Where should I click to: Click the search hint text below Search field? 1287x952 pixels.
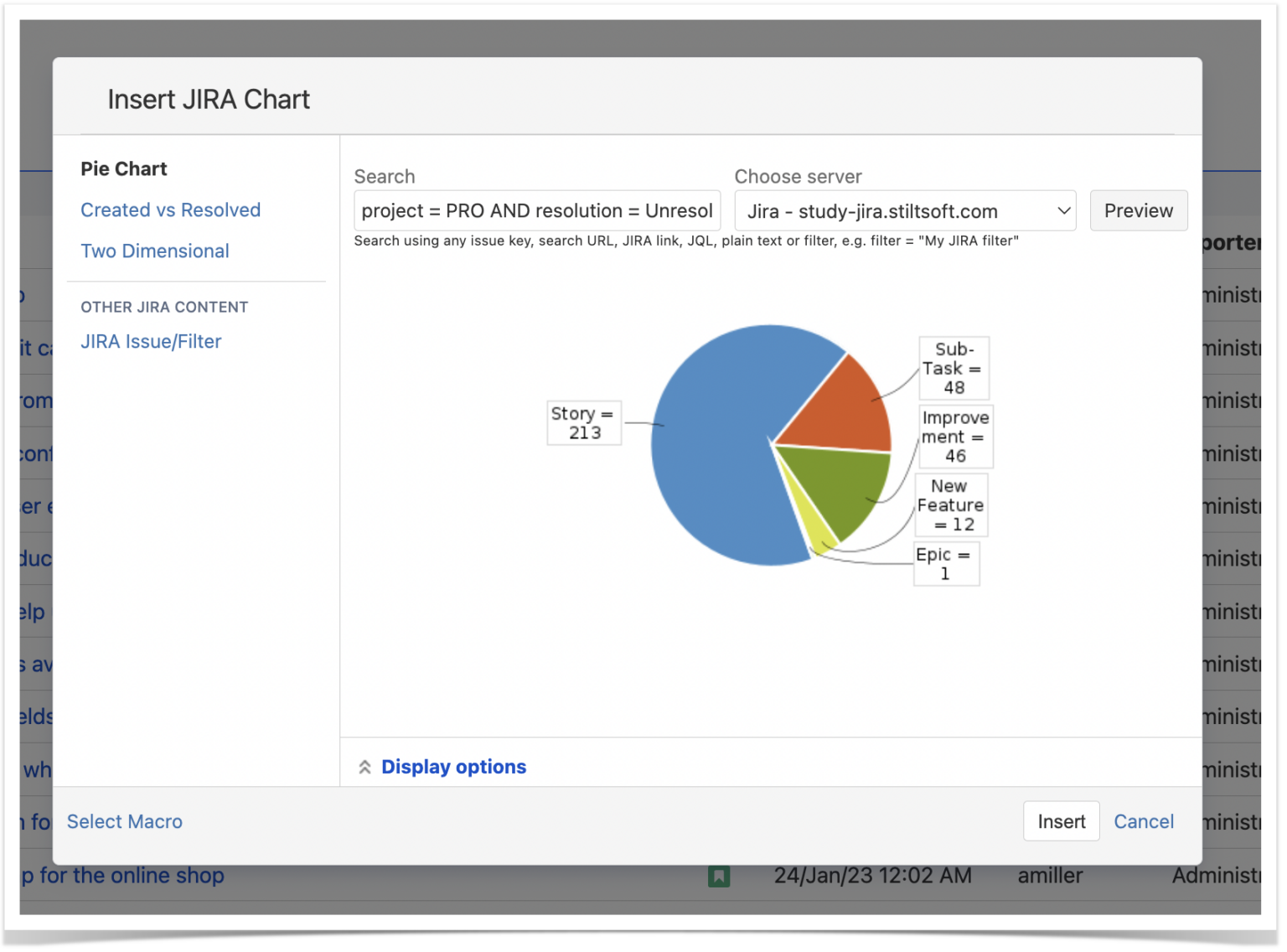tap(686, 241)
